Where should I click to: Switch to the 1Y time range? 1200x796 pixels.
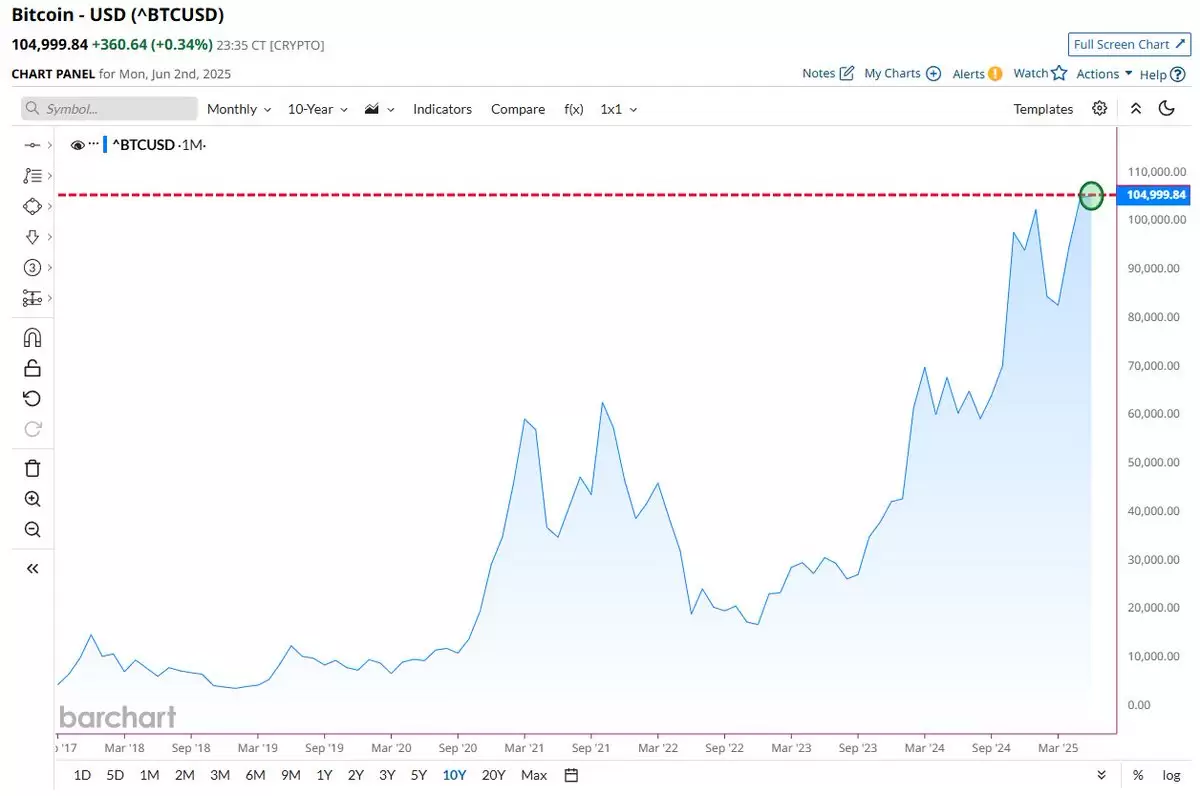pyautogui.click(x=324, y=775)
